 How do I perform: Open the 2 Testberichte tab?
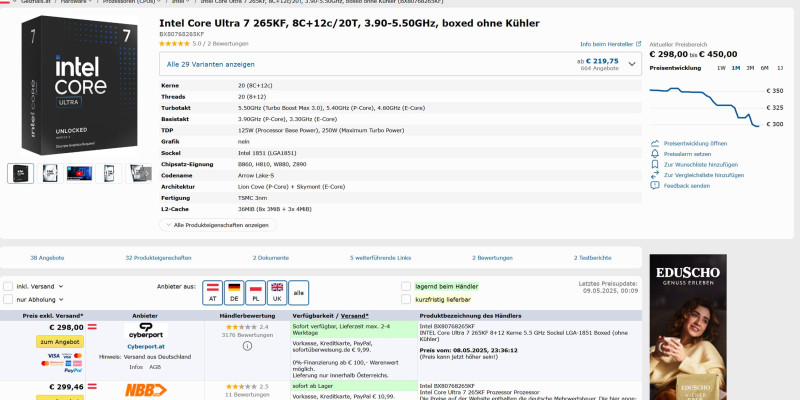(x=592, y=258)
